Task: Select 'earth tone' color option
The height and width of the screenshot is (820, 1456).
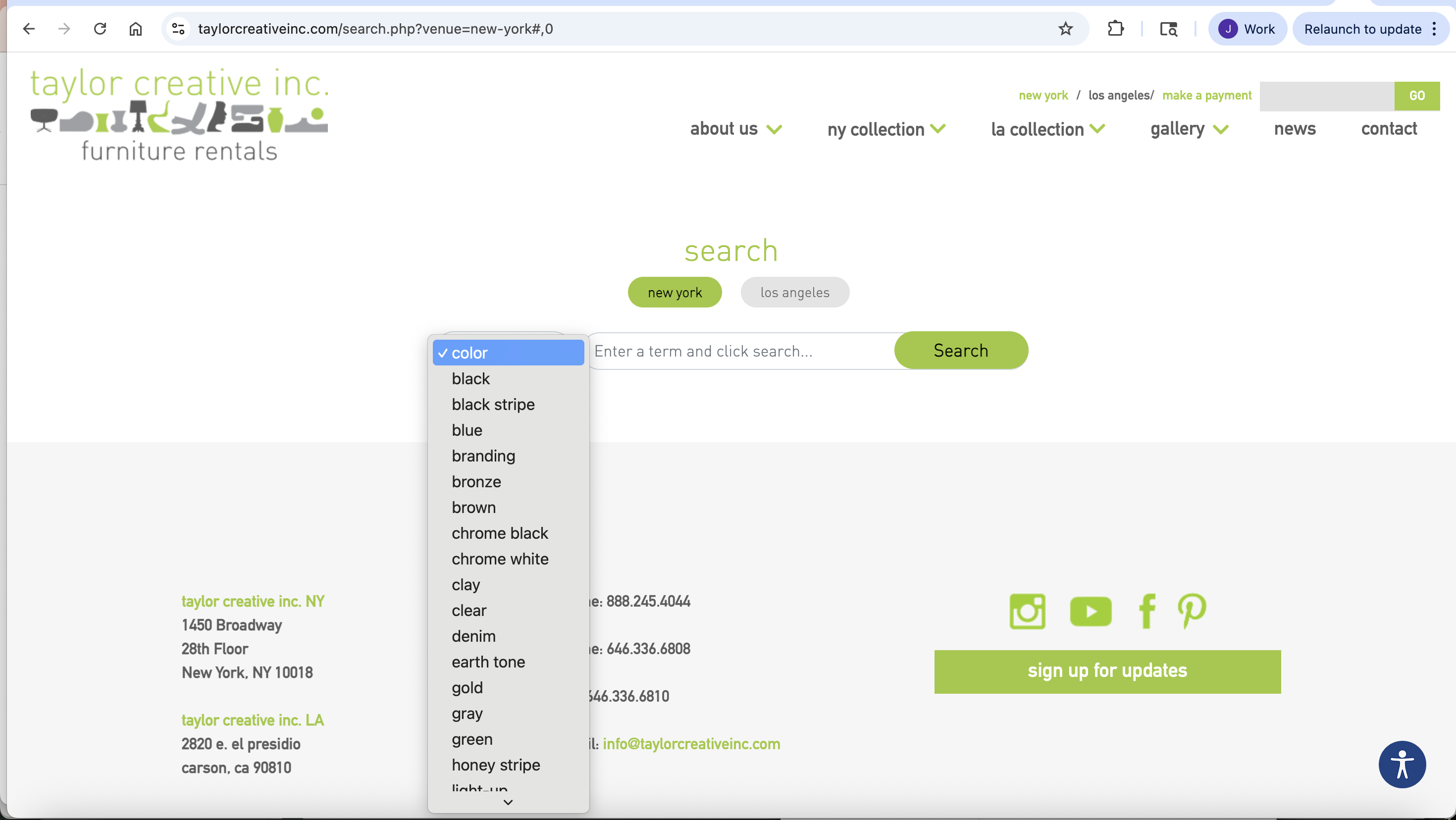Action: (x=508, y=662)
